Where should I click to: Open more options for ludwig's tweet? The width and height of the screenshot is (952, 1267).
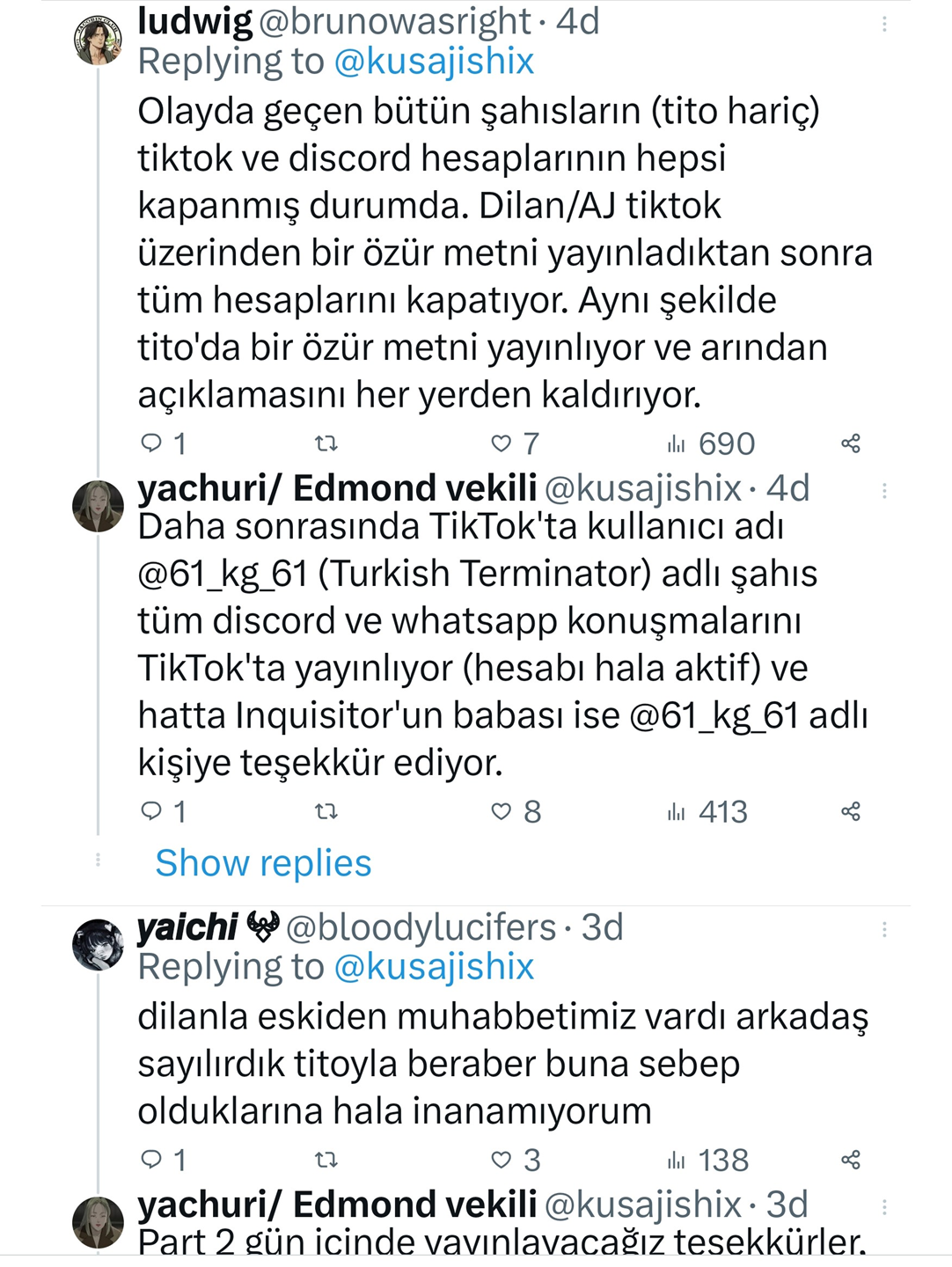pos(884,24)
